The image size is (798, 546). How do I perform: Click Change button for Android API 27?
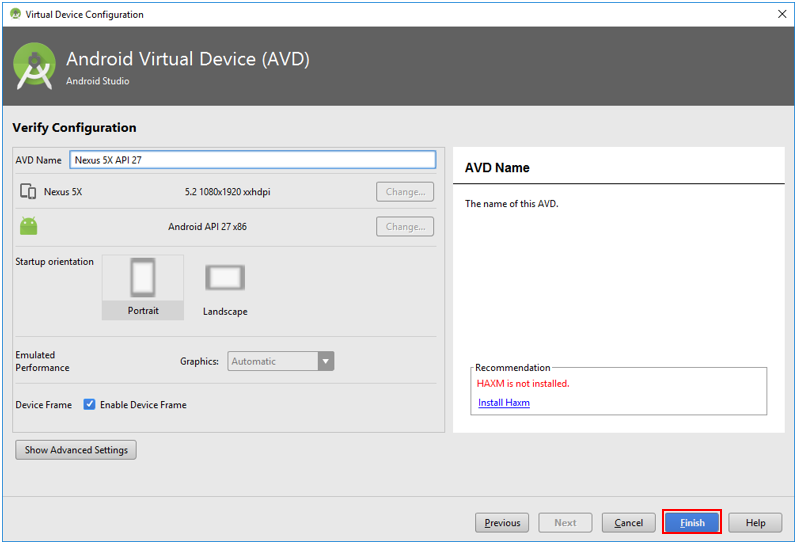point(405,227)
